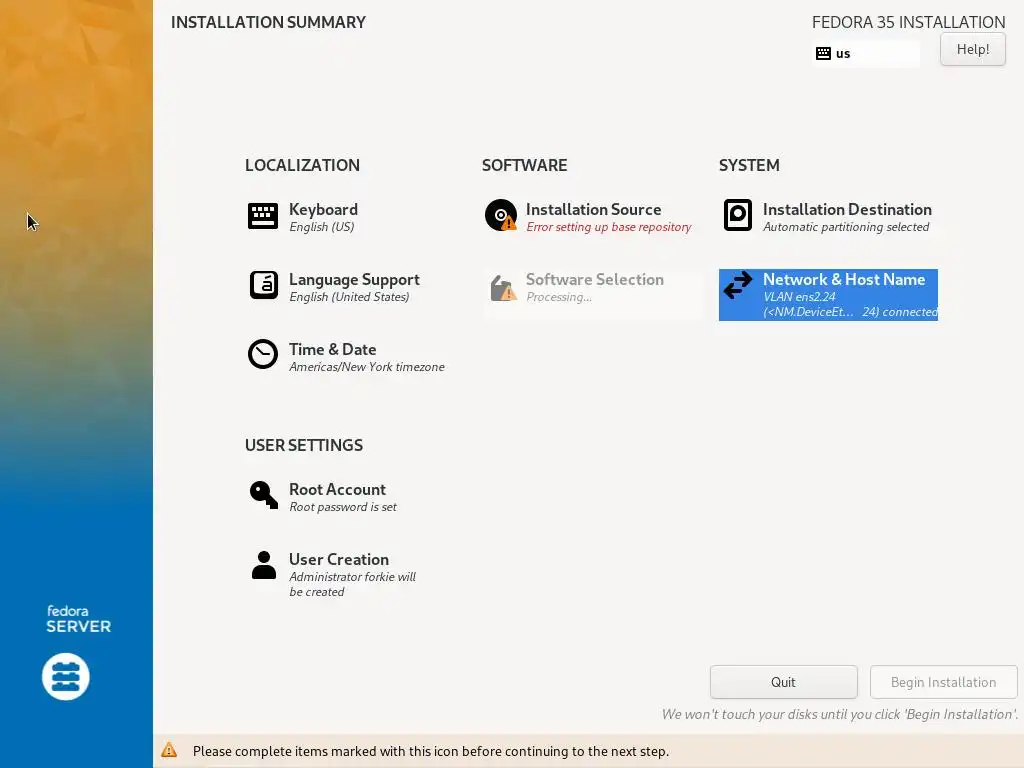Click 'Administrator forkie will be created' text
This screenshot has height=768, width=1024.
tap(352, 584)
